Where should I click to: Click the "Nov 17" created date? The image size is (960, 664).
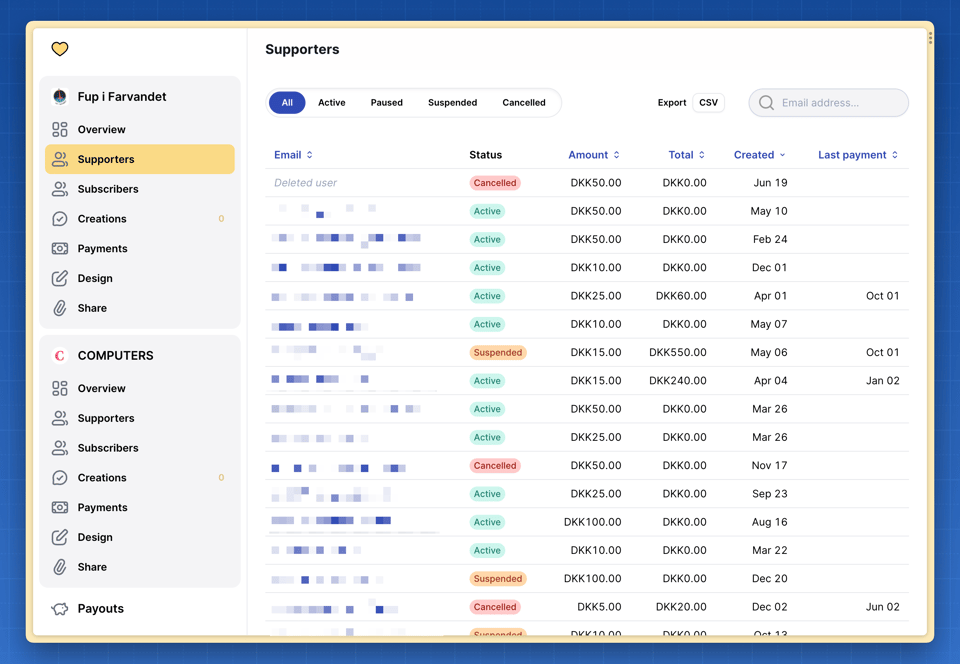[x=770, y=466]
